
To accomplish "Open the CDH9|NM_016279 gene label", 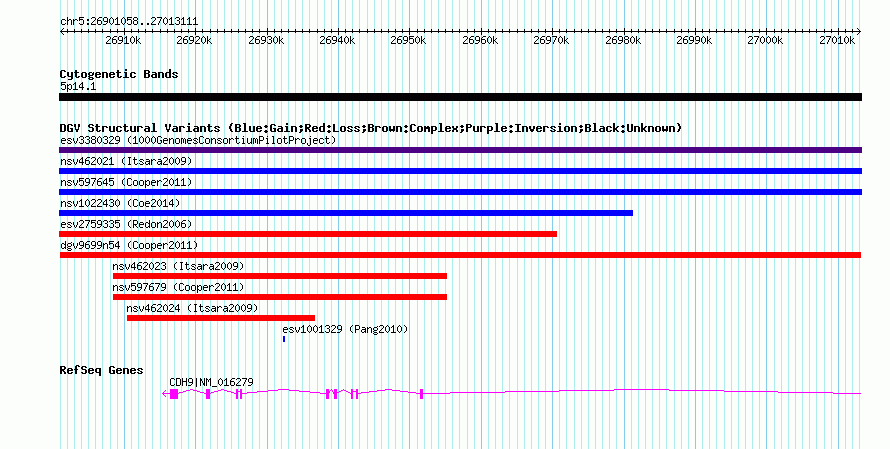I will (x=211, y=383).
